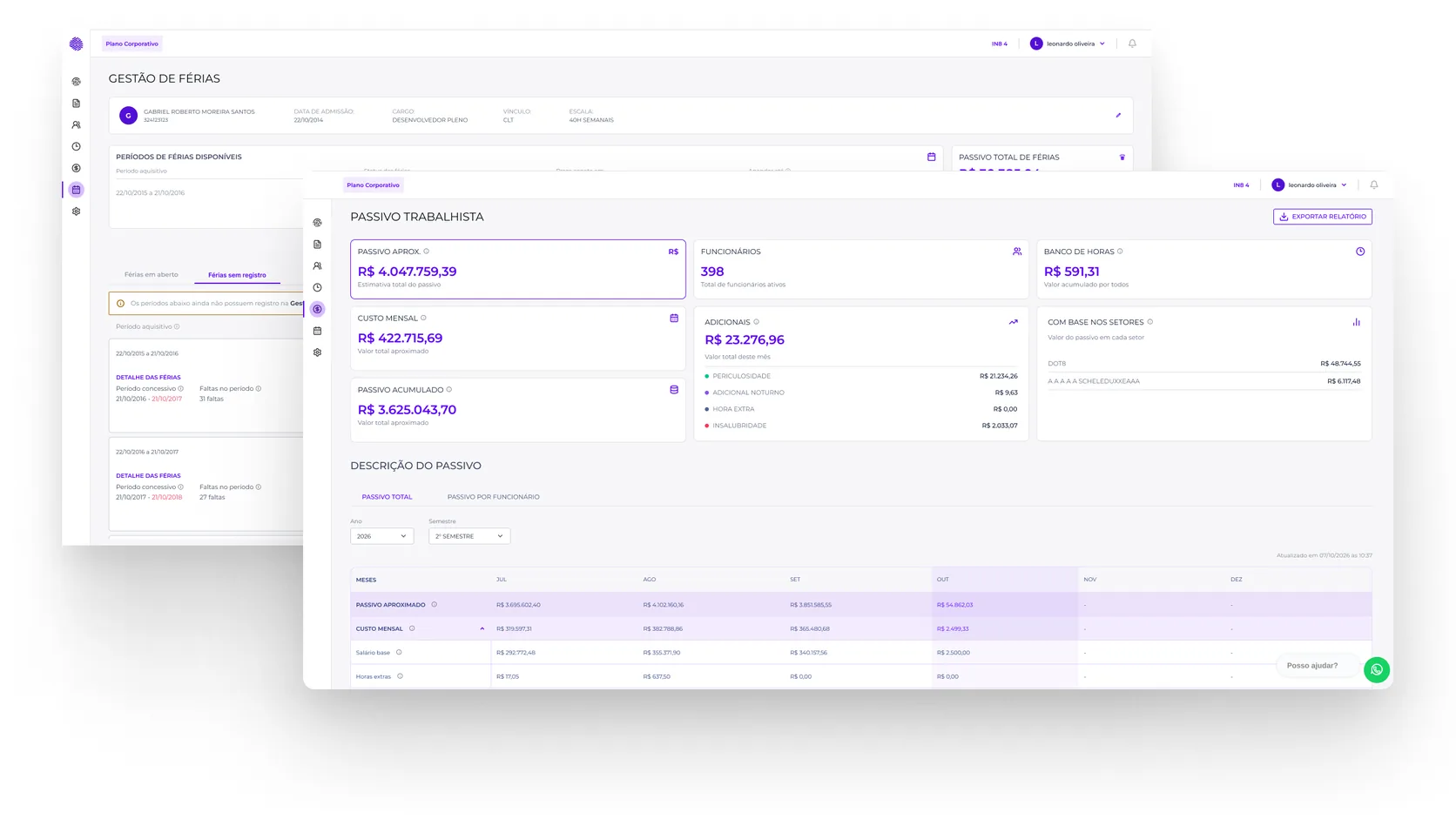Switch to Passivo por Funcionário tab

click(x=493, y=497)
